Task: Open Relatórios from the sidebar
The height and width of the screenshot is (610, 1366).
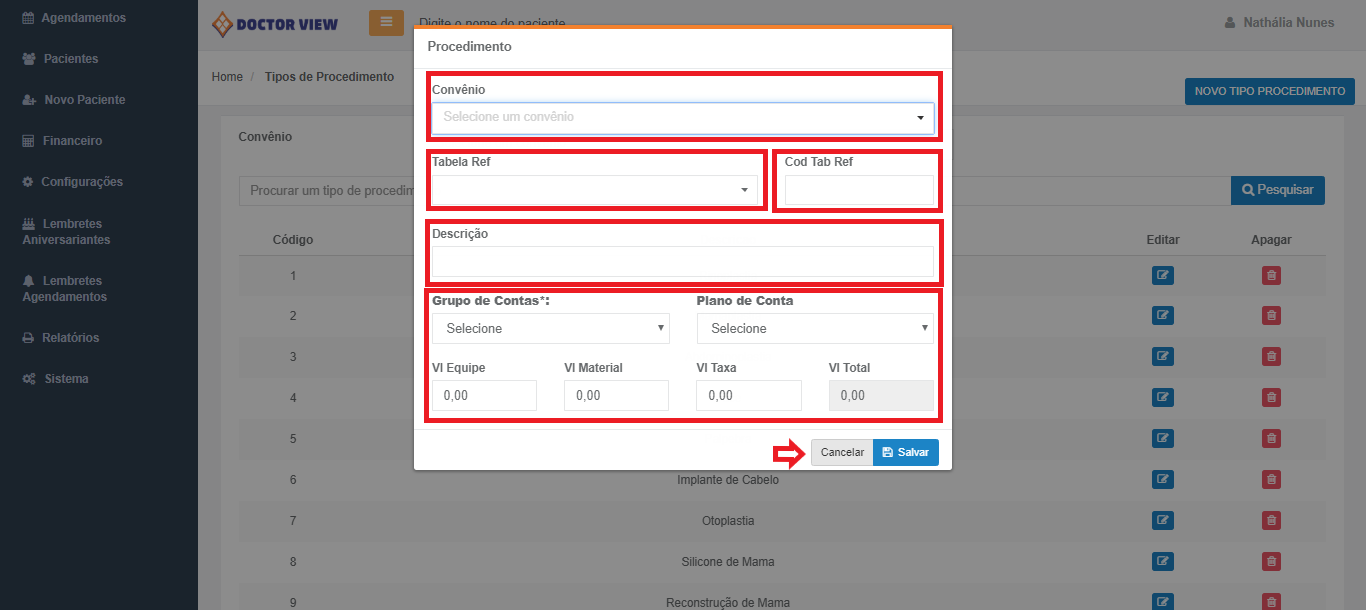Action: coord(70,338)
